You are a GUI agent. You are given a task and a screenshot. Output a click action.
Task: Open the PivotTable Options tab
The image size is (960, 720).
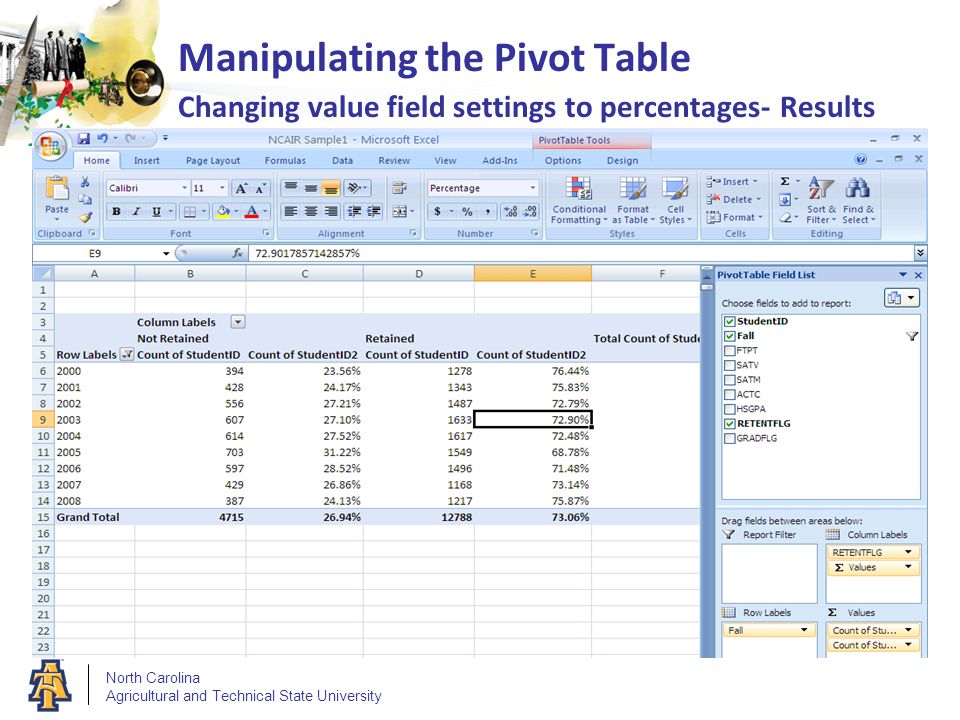pos(563,160)
